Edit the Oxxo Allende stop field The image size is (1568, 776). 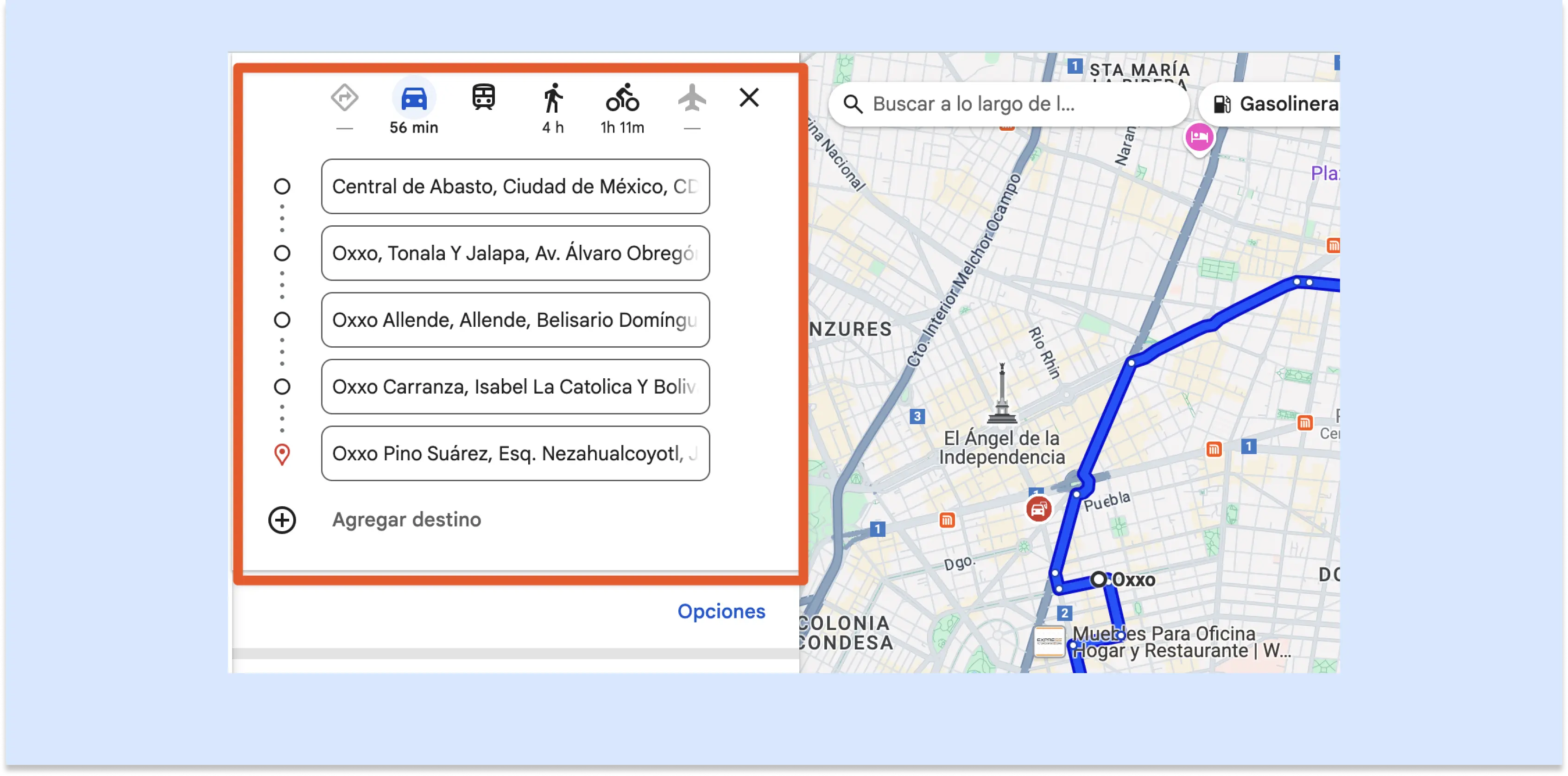click(516, 320)
